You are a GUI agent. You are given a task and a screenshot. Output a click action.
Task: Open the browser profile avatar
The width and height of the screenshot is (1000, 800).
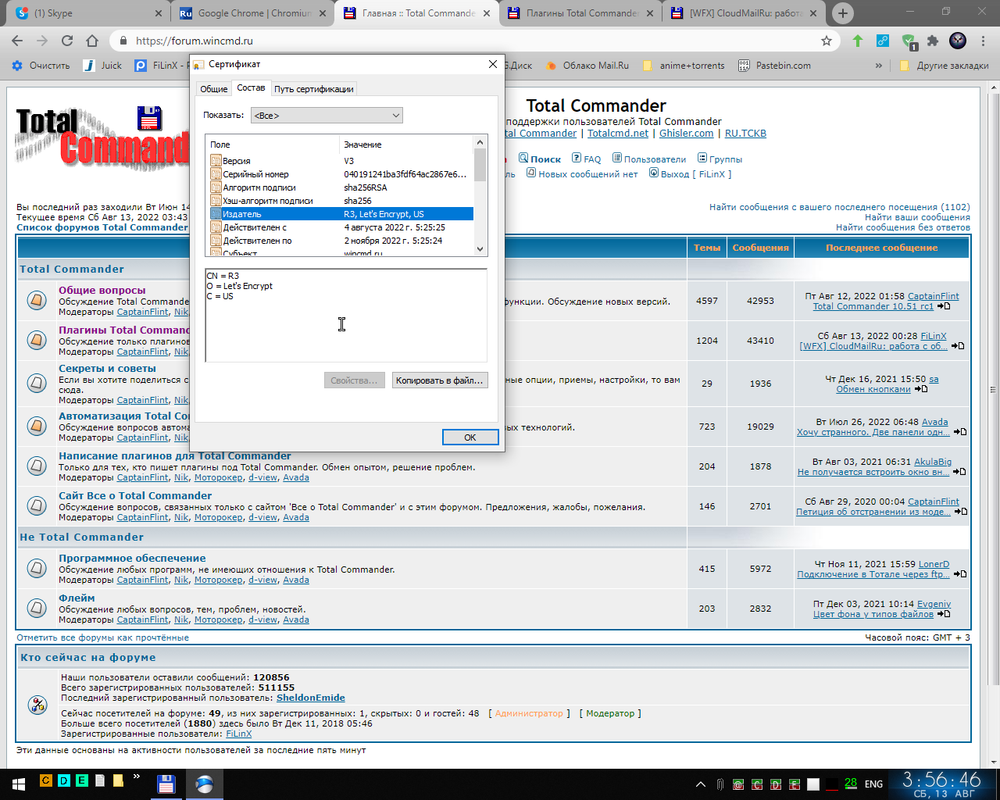click(958, 41)
